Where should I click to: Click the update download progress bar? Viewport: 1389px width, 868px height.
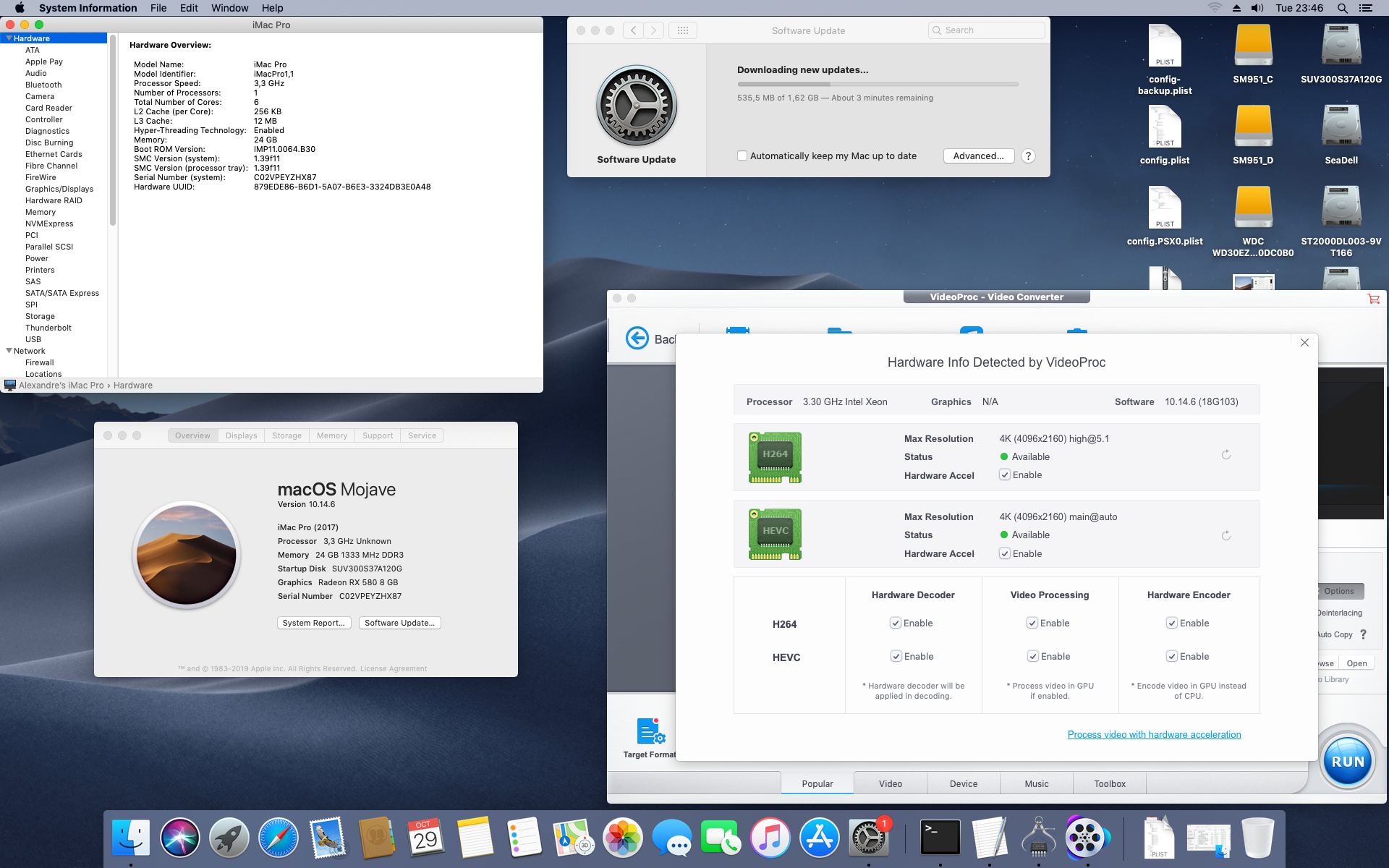[x=878, y=85]
